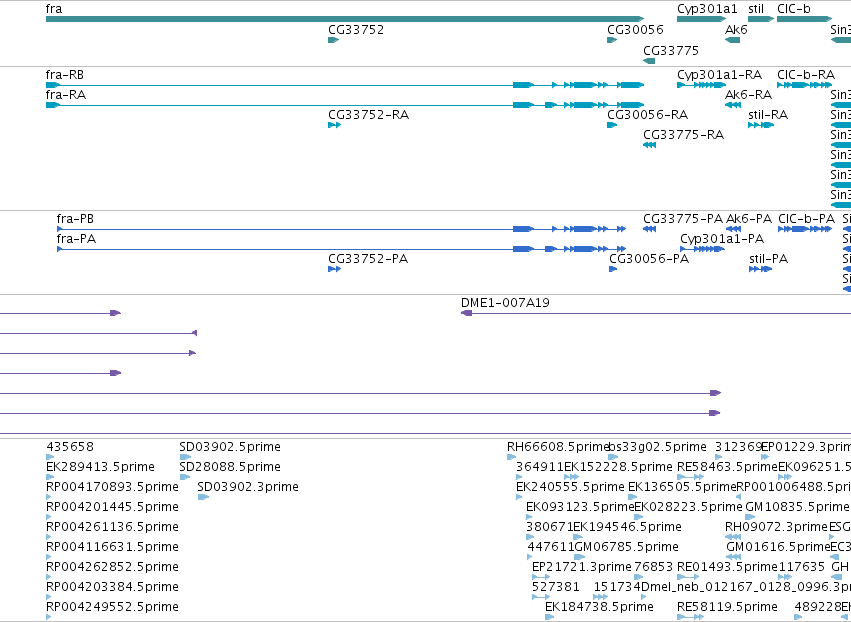The width and height of the screenshot is (851, 622).
Task: Click EST RP004201445.5prime
Action: [x=48, y=517]
